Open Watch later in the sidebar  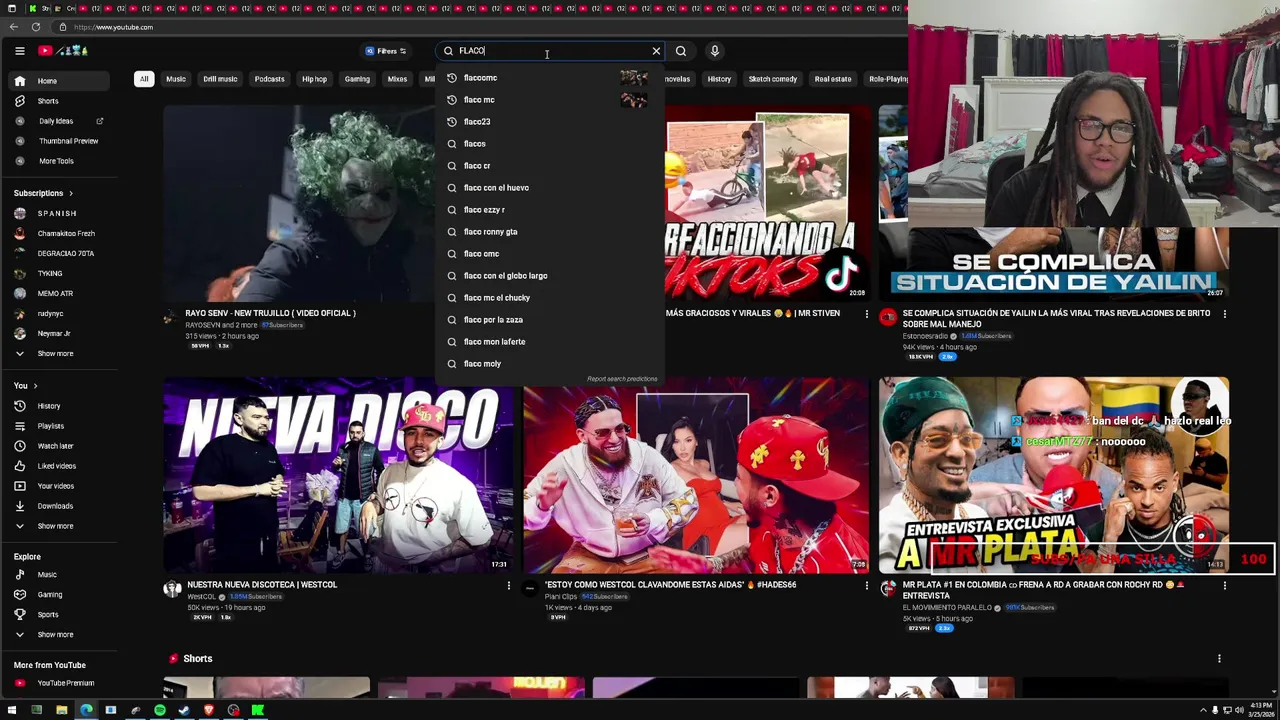click(x=61, y=446)
